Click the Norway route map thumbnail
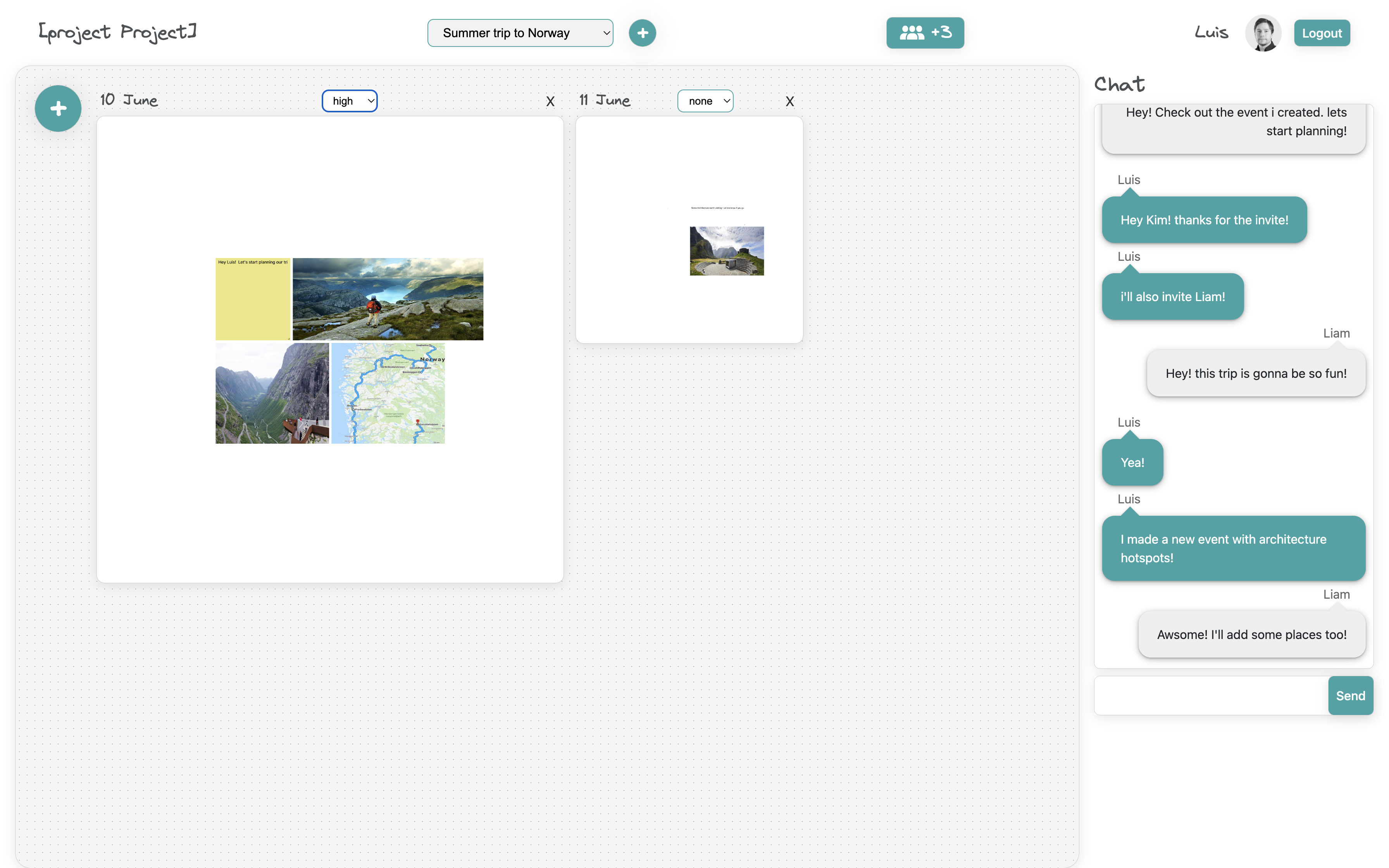 [388, 393]
